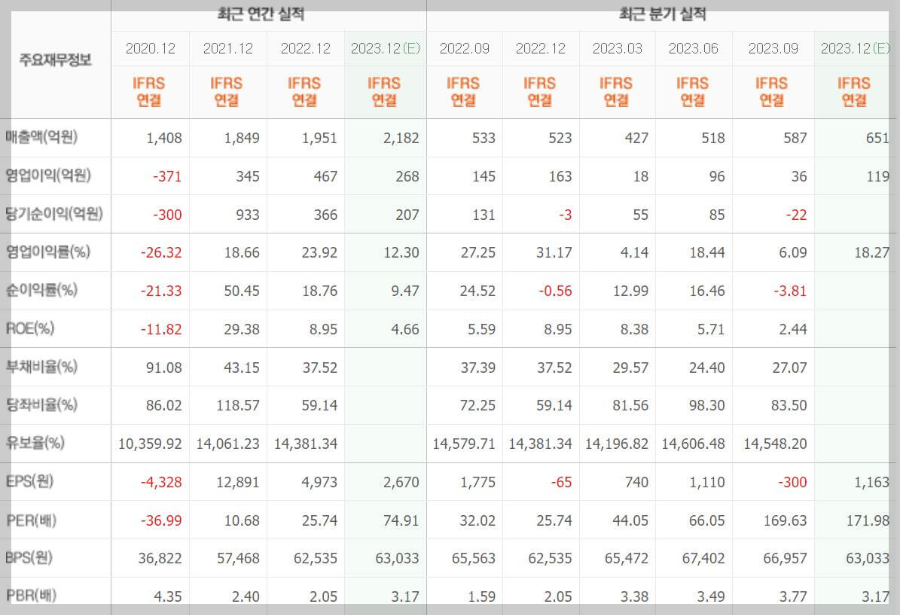The image size is (900, 615).
Task: Click sales value 587 for 2023.09
Action: (796, 138)
